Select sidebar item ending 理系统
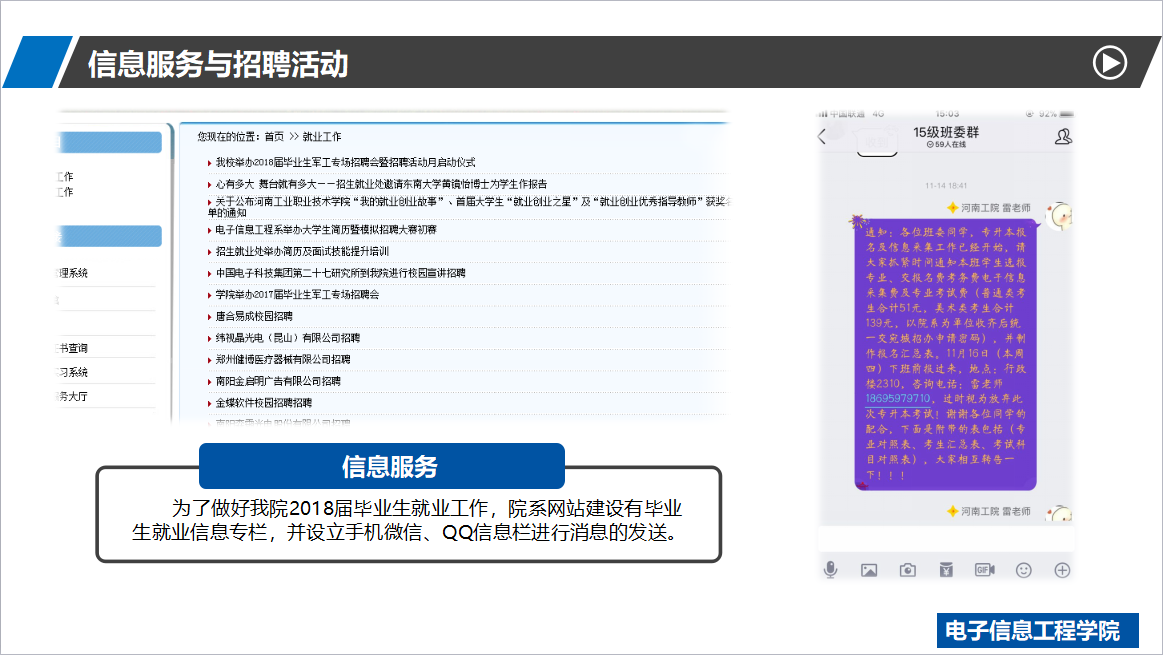The image size is (1163, 655). click(x=72, y=273)
